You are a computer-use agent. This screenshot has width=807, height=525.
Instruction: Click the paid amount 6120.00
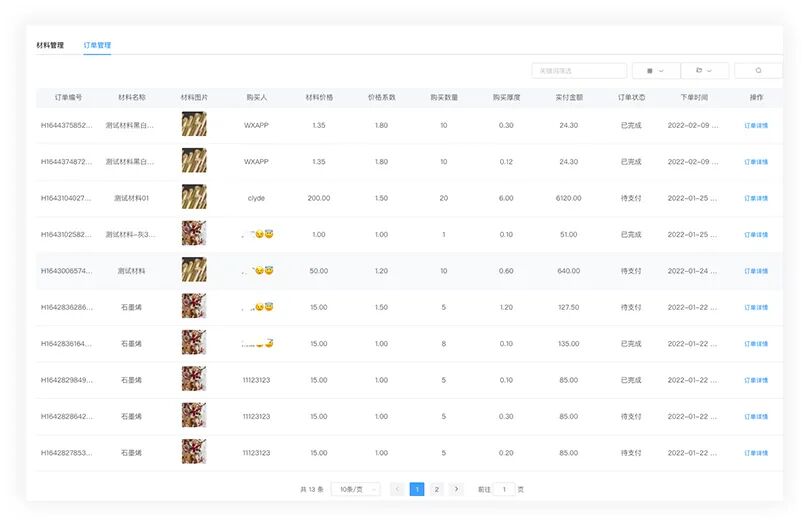569,198
